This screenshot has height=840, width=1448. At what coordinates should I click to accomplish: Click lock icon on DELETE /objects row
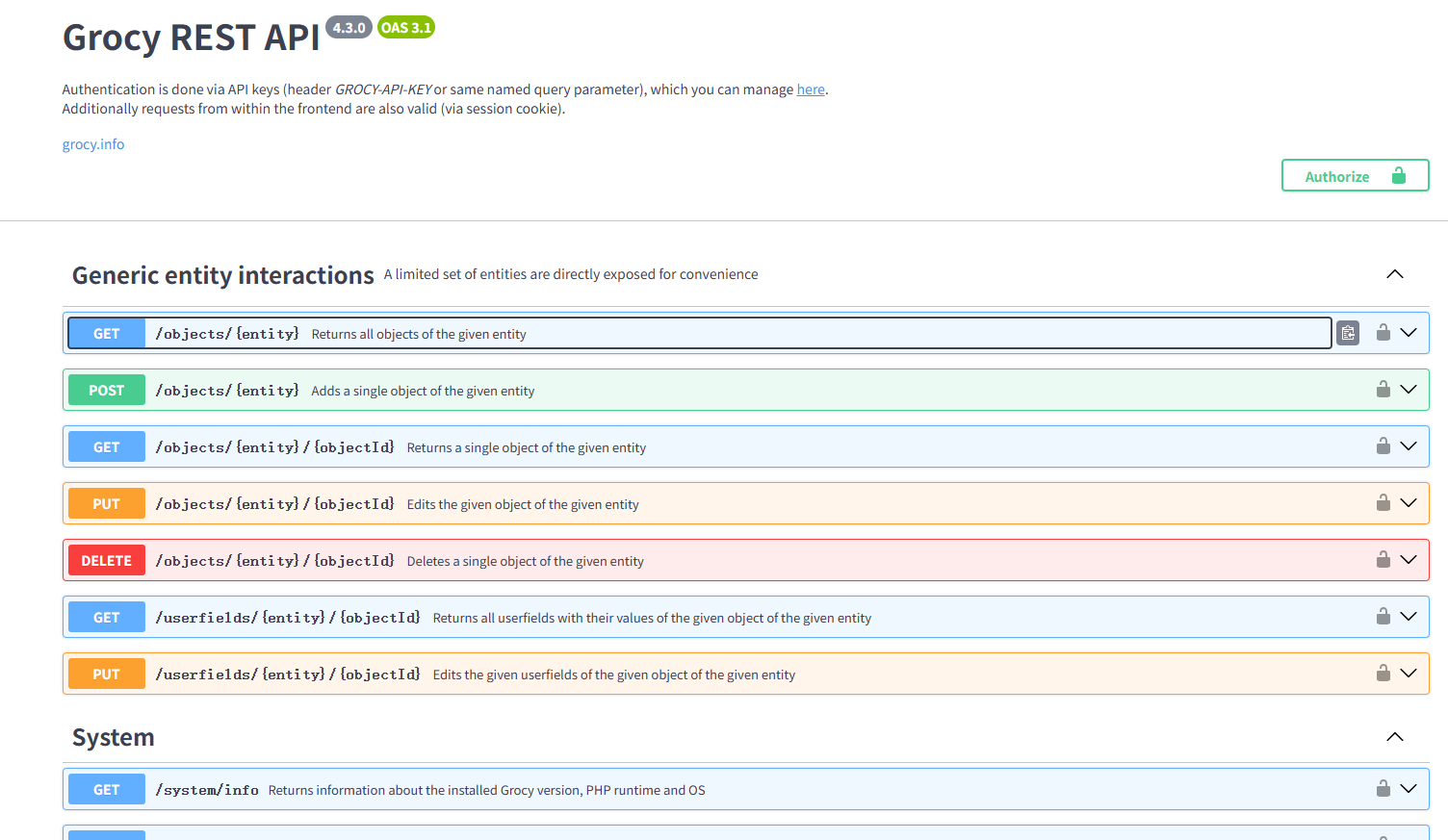pyautogui.click(x=1383, y=559)
